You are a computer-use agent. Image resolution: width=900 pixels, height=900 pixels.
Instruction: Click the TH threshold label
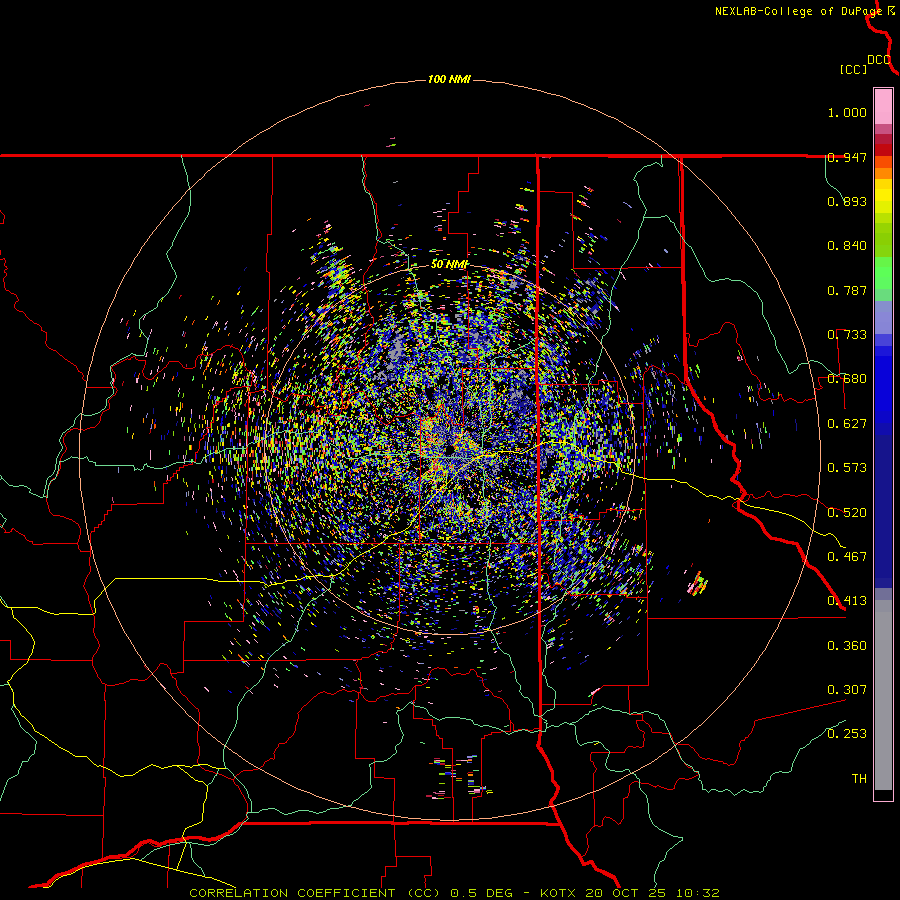click(859, 779)
